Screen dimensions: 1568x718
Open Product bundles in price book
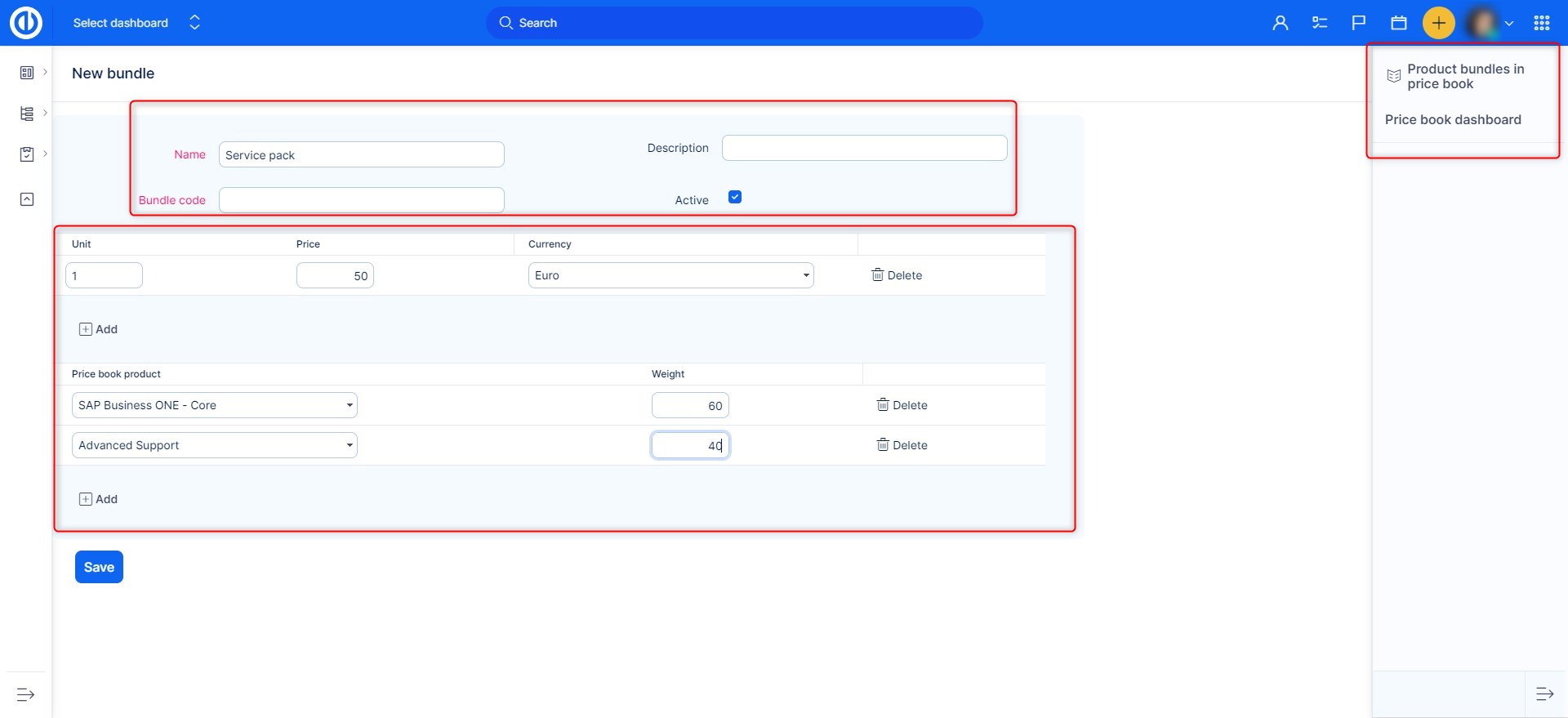(1464, 76)
